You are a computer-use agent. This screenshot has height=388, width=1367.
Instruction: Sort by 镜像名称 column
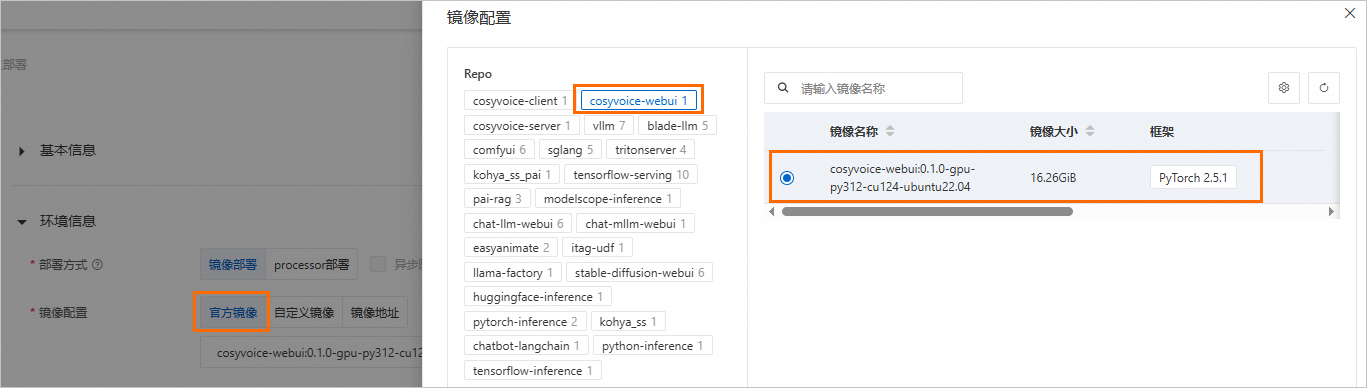[890, 132]
